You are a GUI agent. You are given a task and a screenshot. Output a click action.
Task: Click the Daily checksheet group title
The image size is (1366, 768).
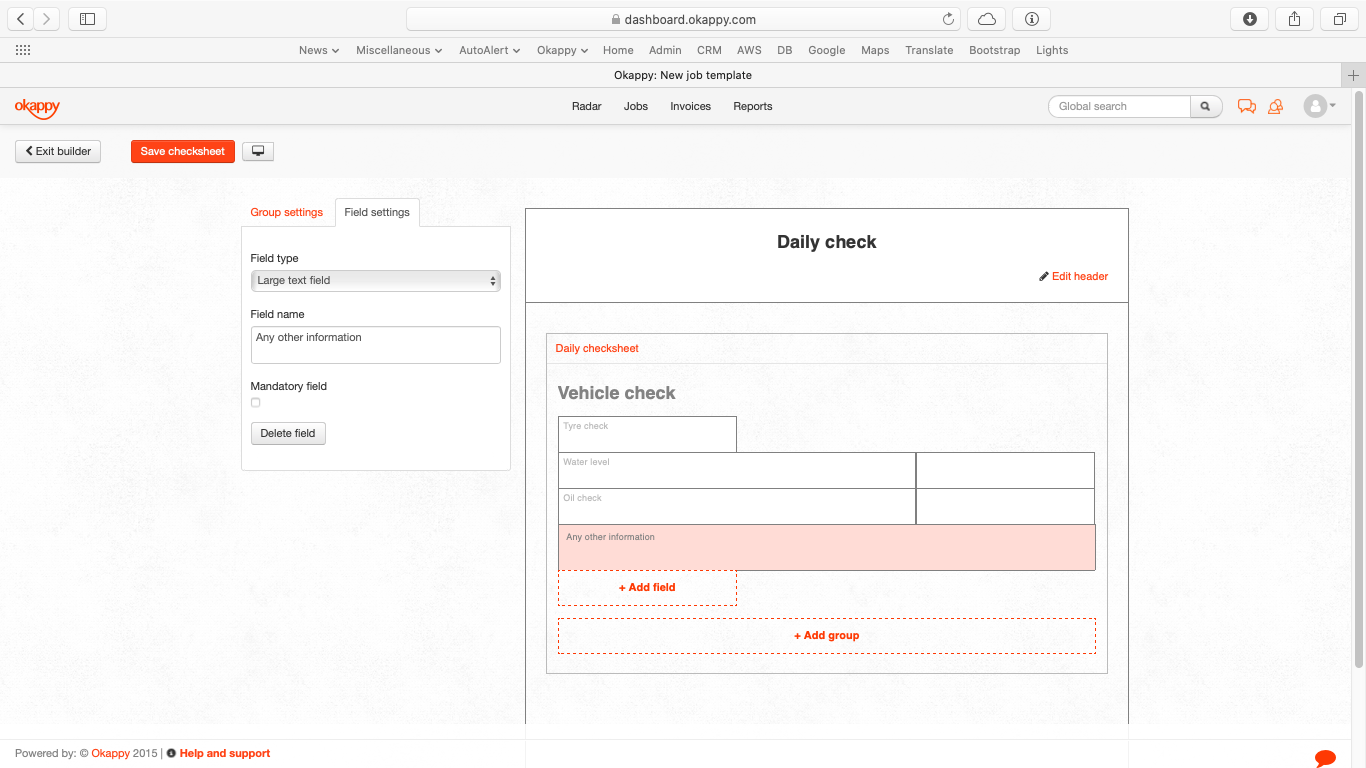pos(597,348)
